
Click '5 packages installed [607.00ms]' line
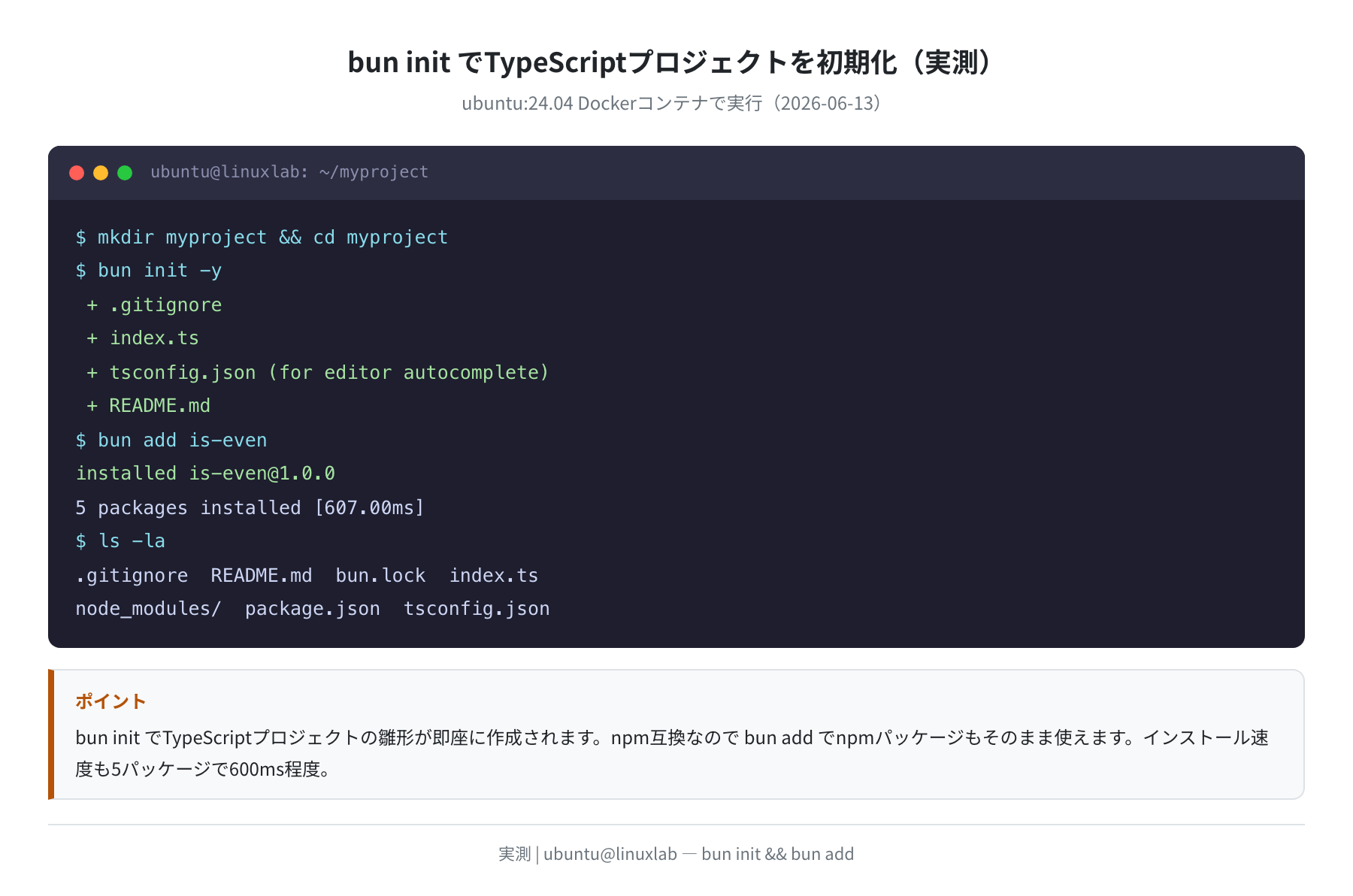[250, 508]
